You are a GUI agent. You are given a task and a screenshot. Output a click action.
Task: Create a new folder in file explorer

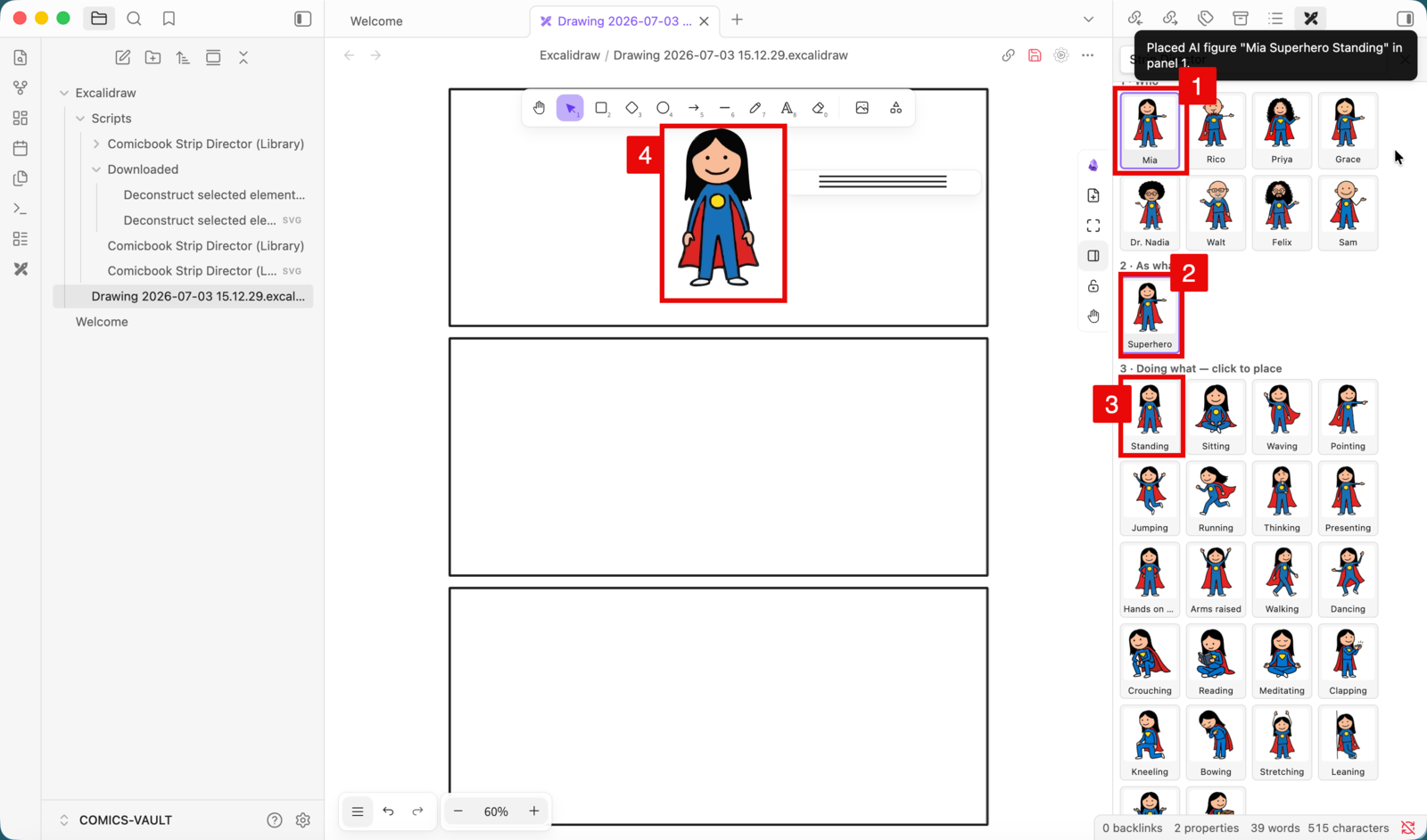click(x=153, y=57)
